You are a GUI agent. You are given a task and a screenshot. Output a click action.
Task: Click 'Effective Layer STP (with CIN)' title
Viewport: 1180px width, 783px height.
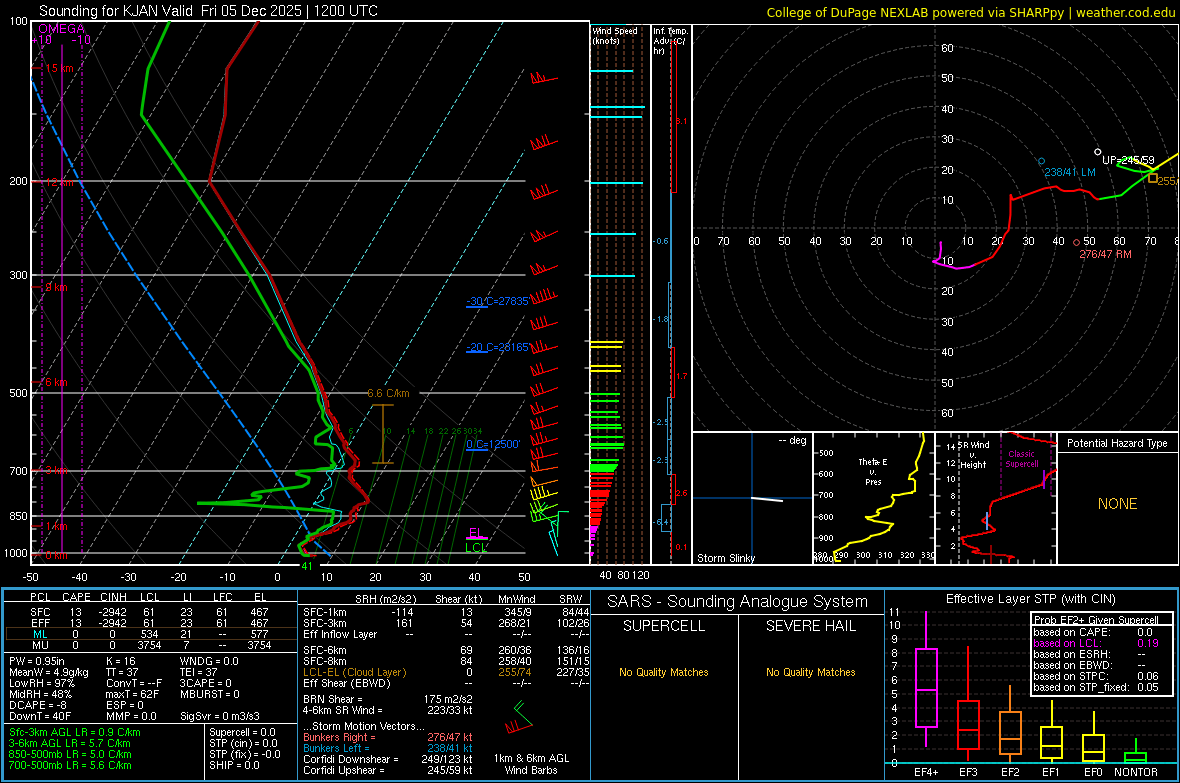tap(1030, 599)
